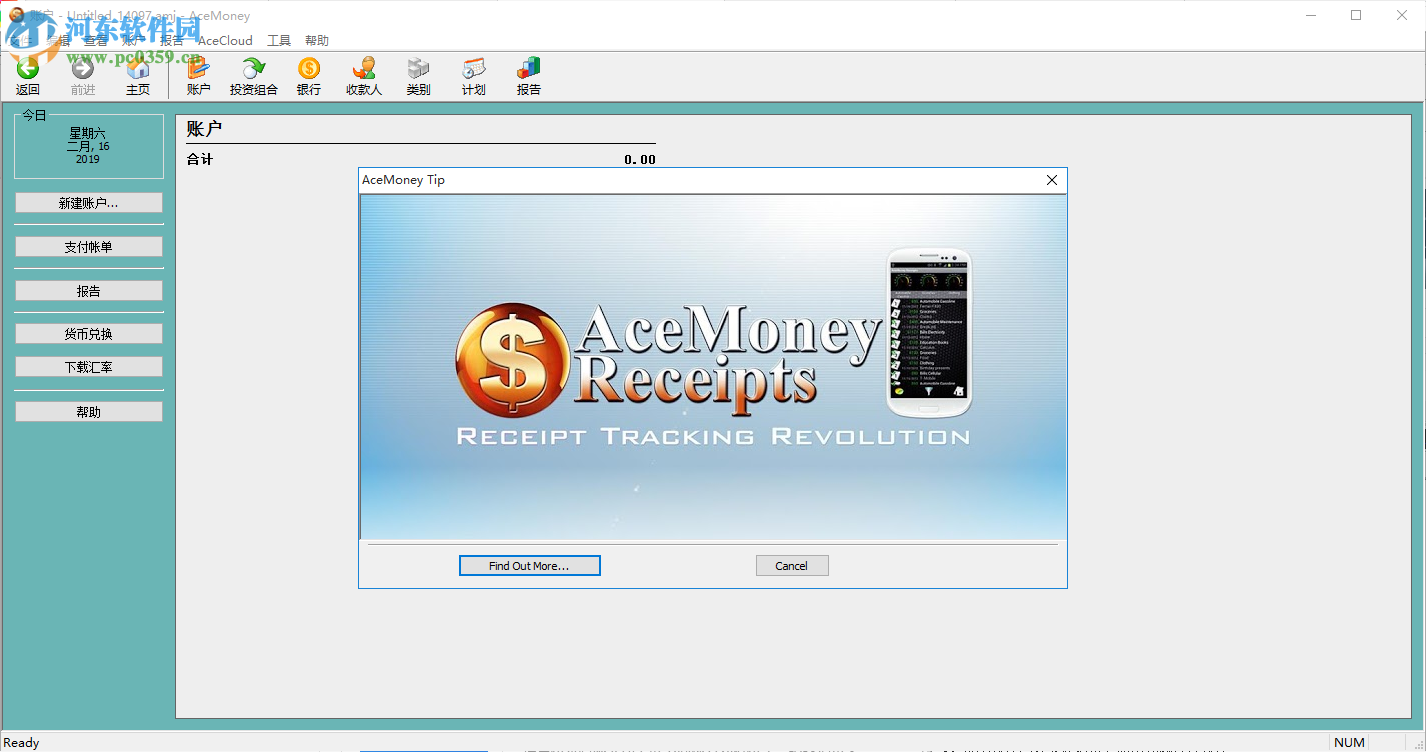The width and height of the screenshot is (1426, 752).
Task: Cancel the AceMoney Tip dialog
Action: 792,566
